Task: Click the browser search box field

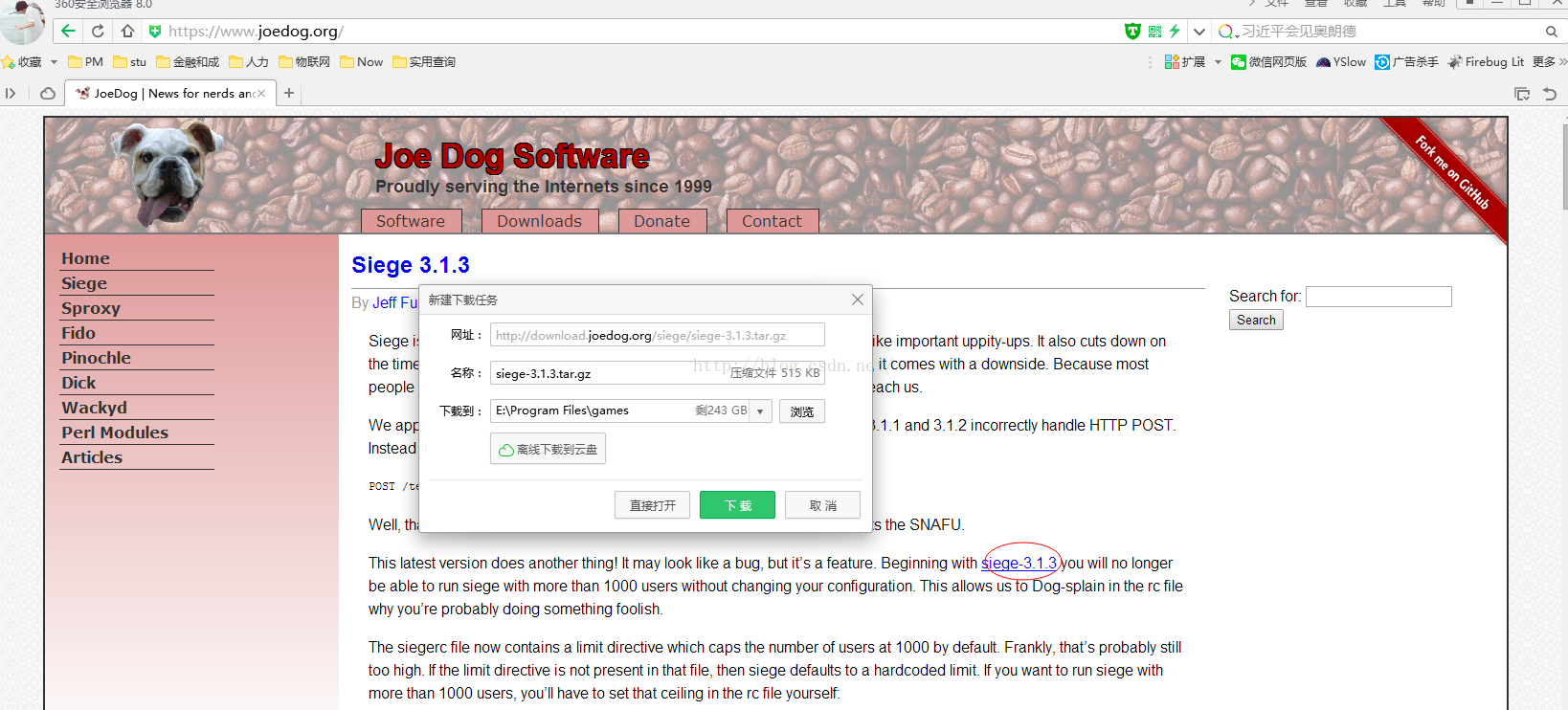Action: 1388,32
